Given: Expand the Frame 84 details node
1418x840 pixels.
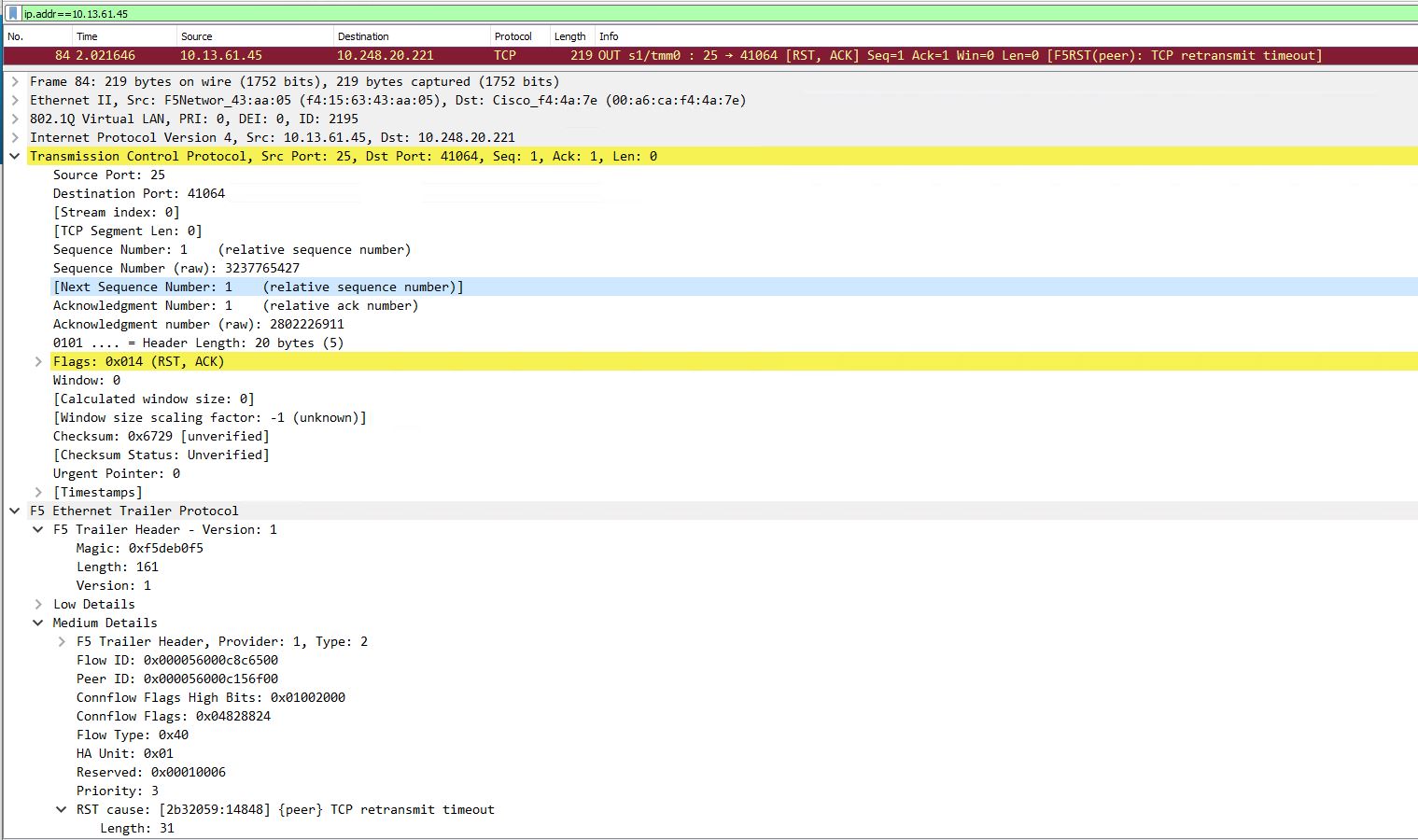Looking at the screenshot, I should tap(15, 82).
